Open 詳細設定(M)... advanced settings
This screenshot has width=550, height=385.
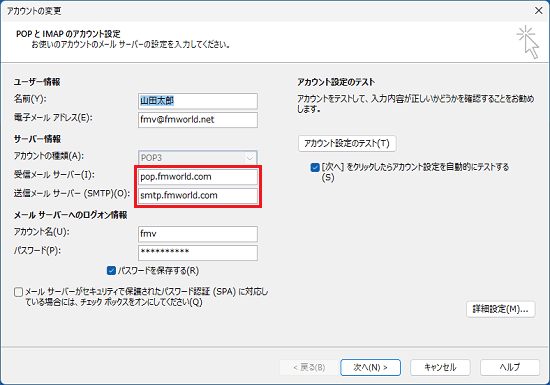click(501, 309)
